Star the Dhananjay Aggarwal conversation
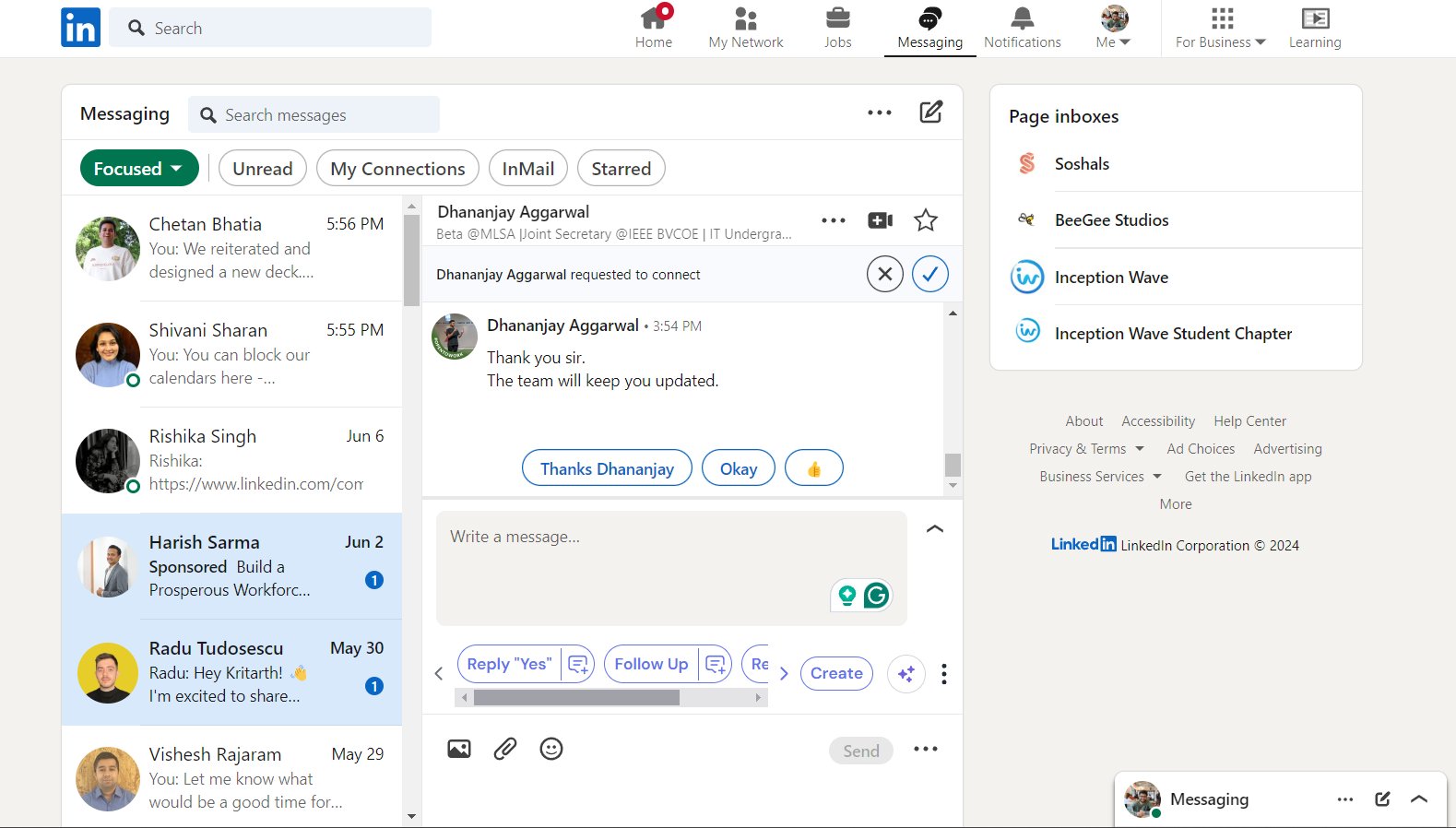This screenshot has width=1456, height=828. tap(925, 220)
